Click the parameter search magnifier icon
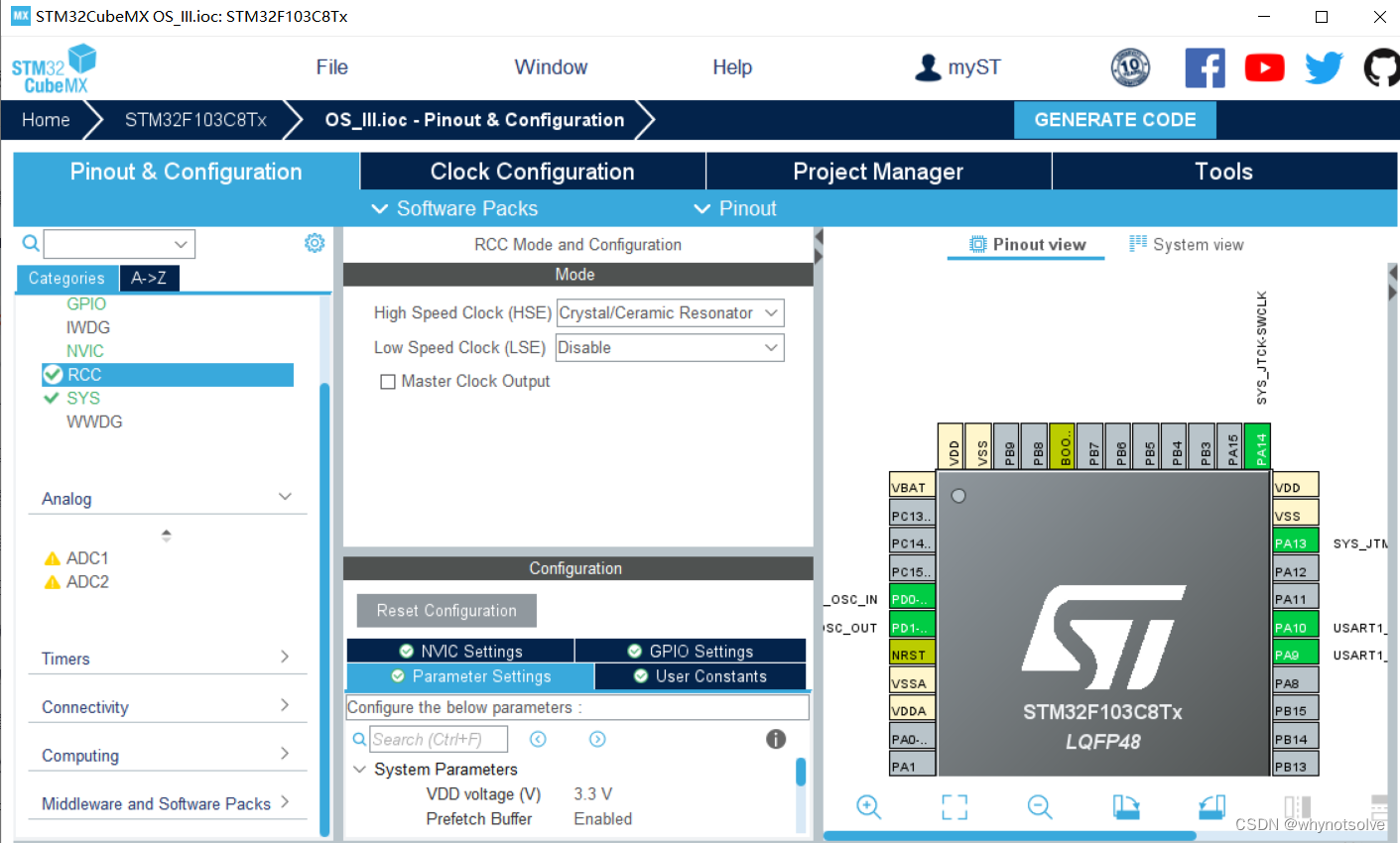 359,739
